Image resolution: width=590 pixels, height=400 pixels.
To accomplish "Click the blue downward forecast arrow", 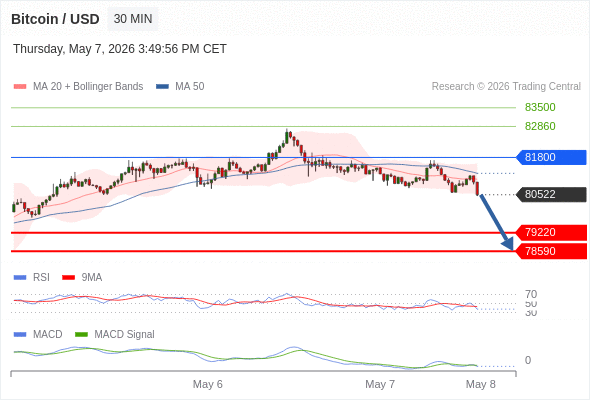I will pyautogui.click(x=496, y=222).
